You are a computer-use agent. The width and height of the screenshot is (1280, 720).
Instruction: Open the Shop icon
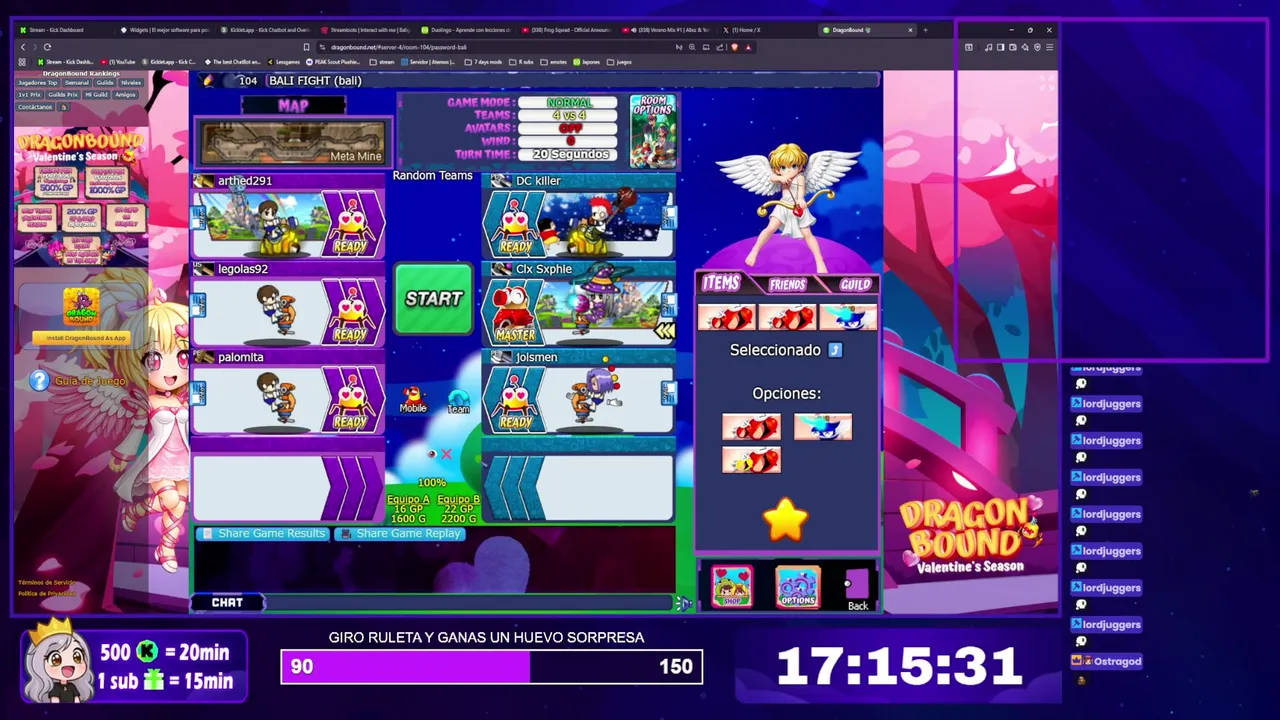pos(731,587)
